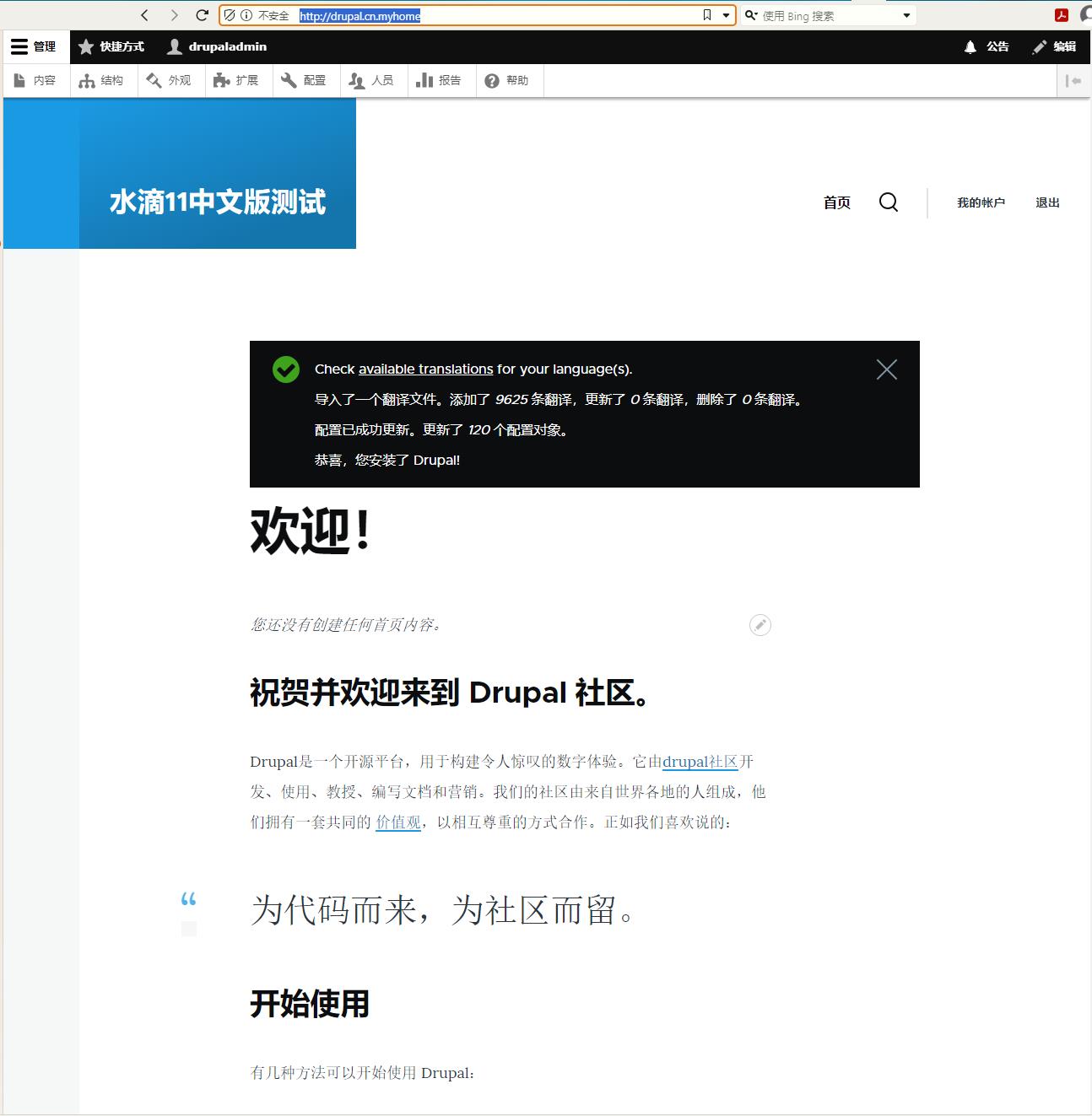The height and width of the screenshot is (1116, 1092).
Task: Open the 扩展 modules tab
Action: click(x=237, y=81)
